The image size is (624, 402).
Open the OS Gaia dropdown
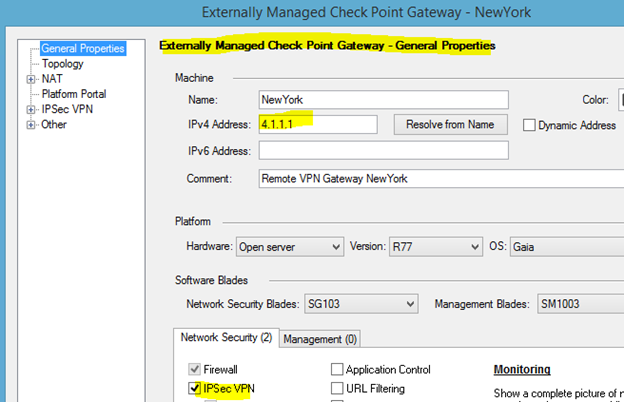(x=567, y=247)
